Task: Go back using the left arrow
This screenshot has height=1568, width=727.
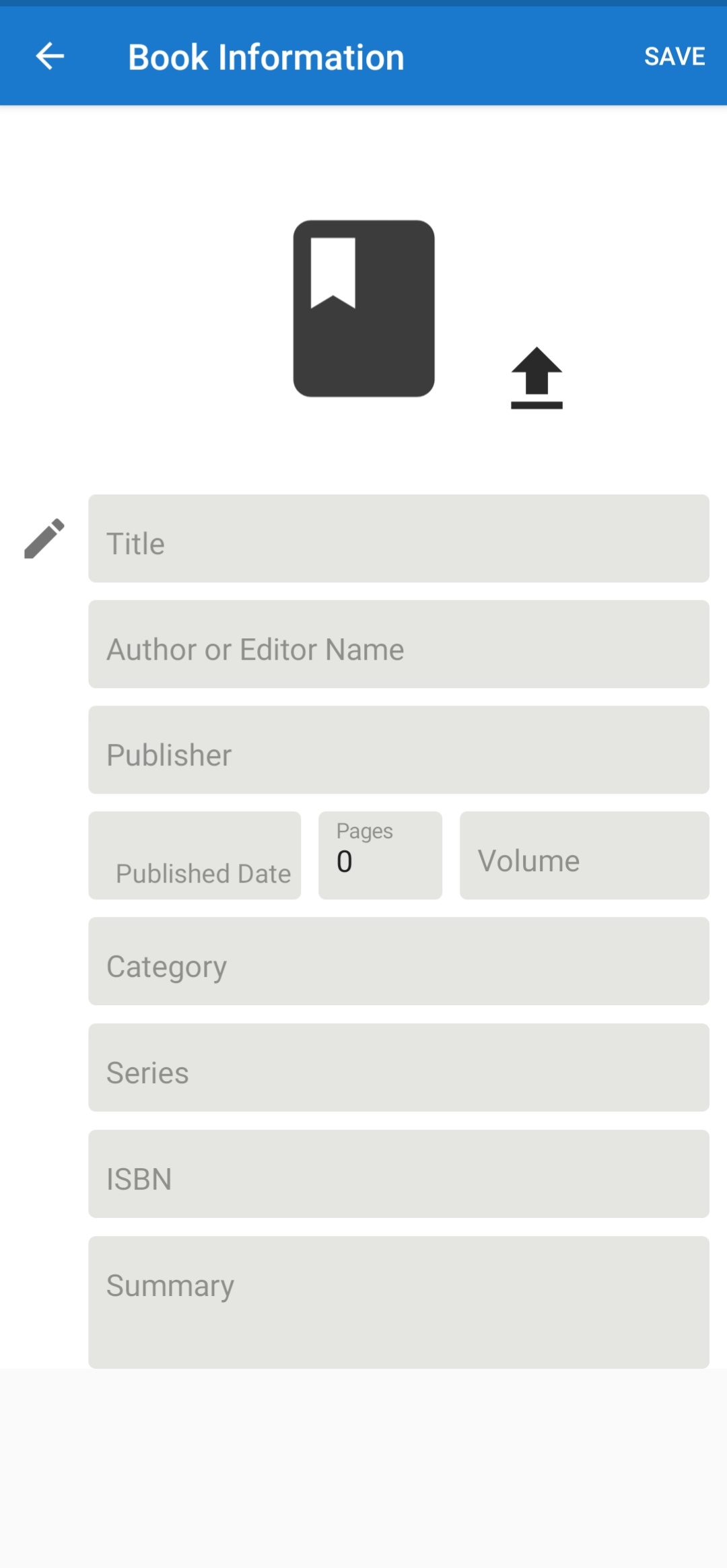Action: click(50, 56)
